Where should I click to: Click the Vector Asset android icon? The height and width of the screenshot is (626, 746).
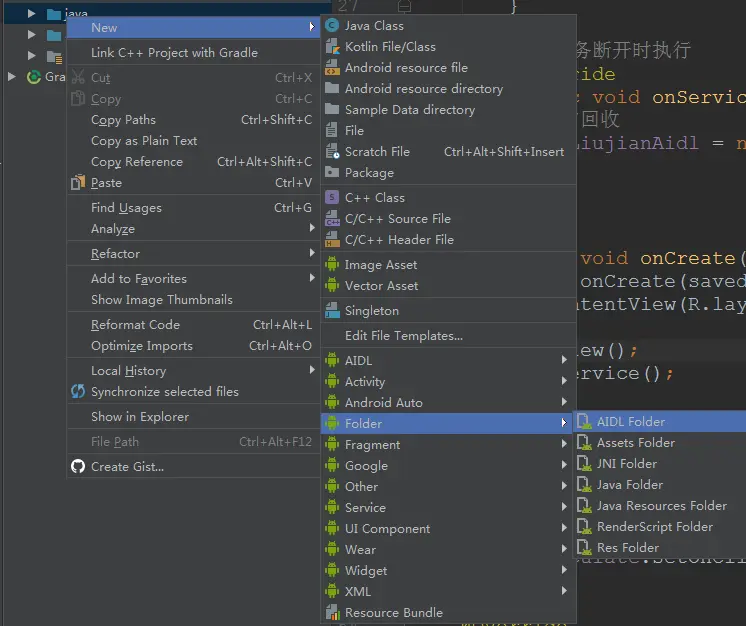click(x=332, y=285)
